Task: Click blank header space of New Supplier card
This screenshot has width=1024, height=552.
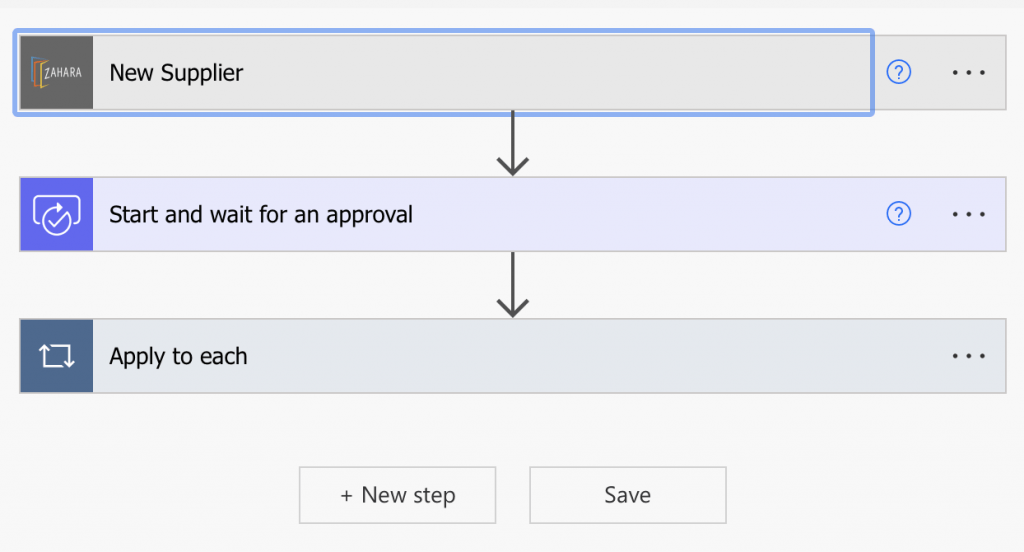Action: click(555, 73)
